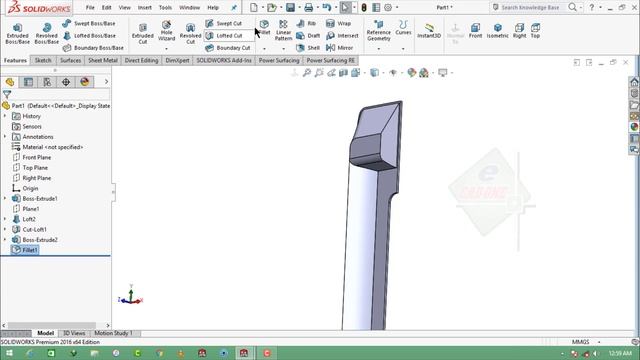Choose Lofted Boss/Base feature
640x360 pixels.
click(89, 36)
